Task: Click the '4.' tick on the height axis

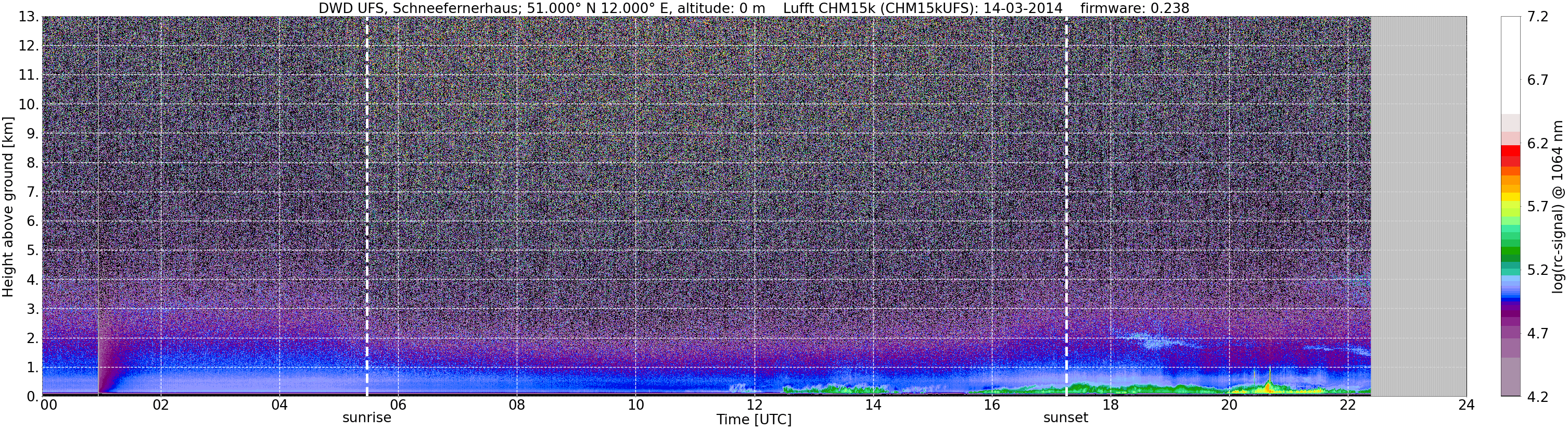Action: pos(32,280)
